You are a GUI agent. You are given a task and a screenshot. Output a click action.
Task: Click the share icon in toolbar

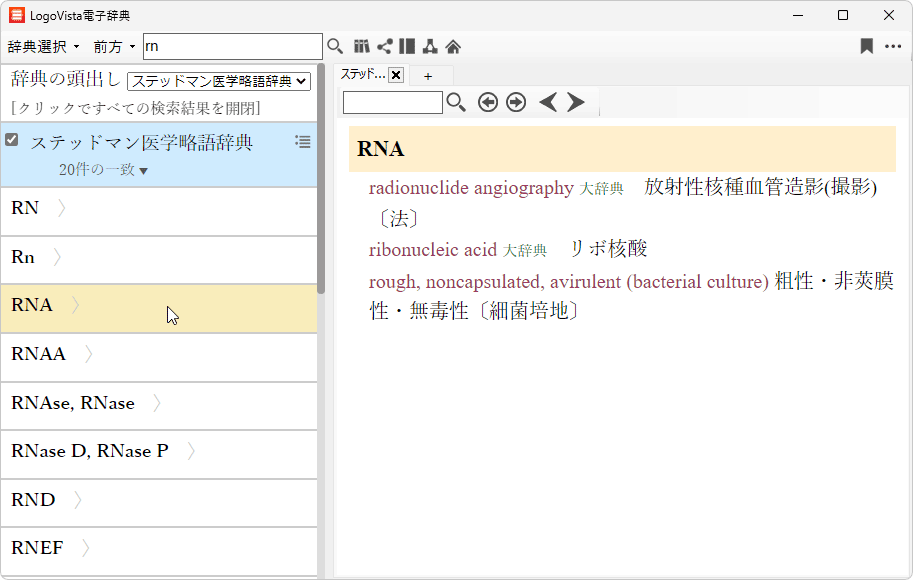coord(384,46)
